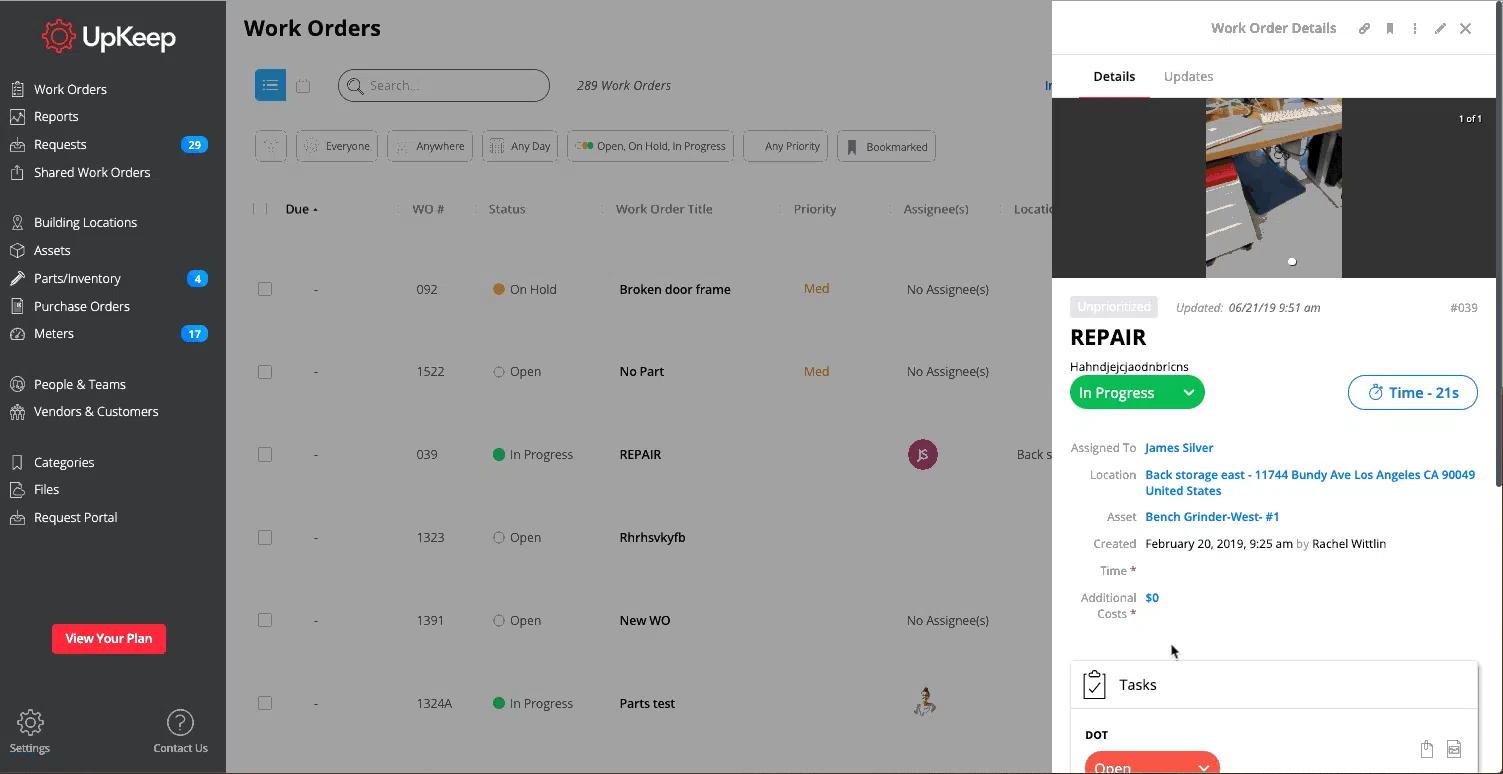1503x774 pixels.
Task: Select checkbox for work order 039
Action: point(265,454)
